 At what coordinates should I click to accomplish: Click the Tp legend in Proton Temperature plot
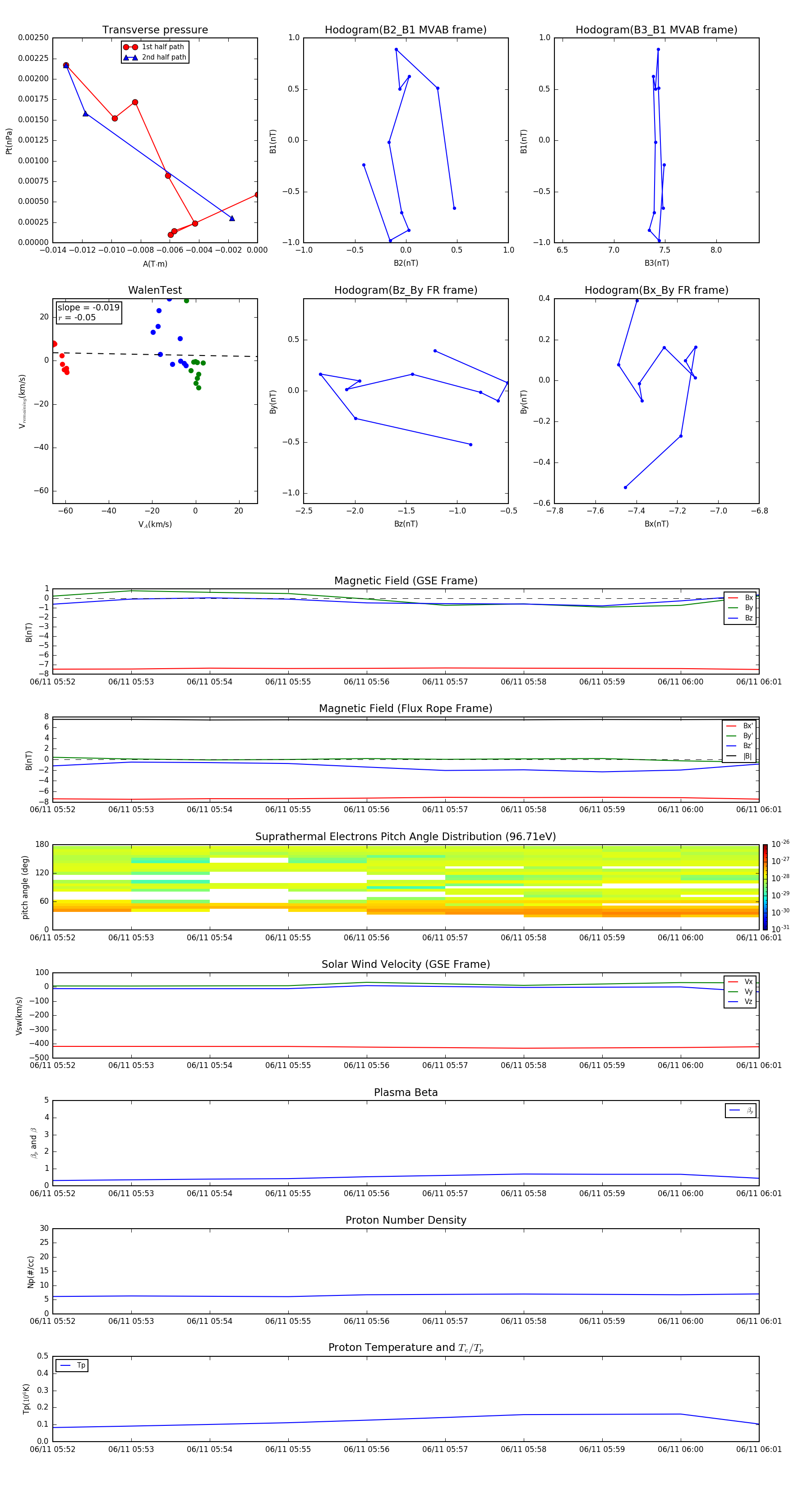tap(72, 1365)
